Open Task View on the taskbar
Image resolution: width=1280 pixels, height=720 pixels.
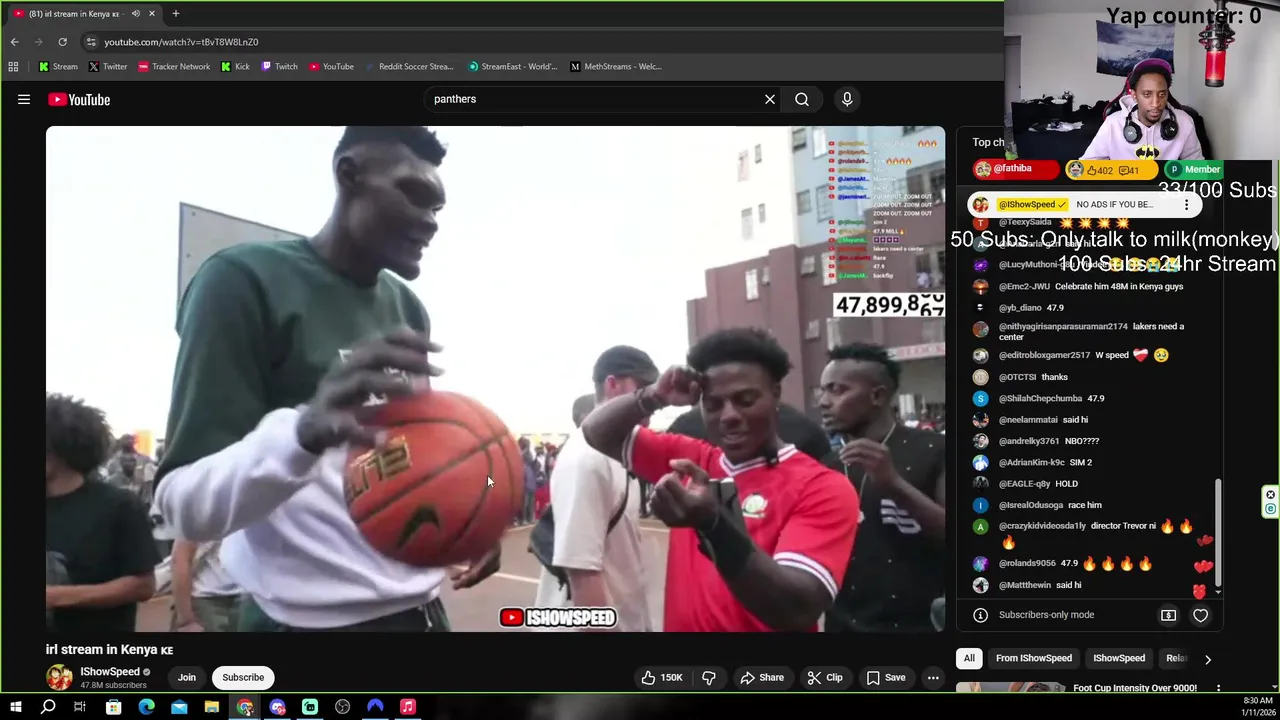(80, 707)
